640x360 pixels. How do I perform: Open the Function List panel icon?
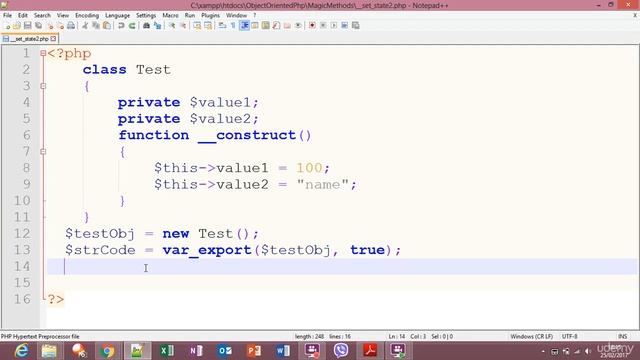pos(276,26)
